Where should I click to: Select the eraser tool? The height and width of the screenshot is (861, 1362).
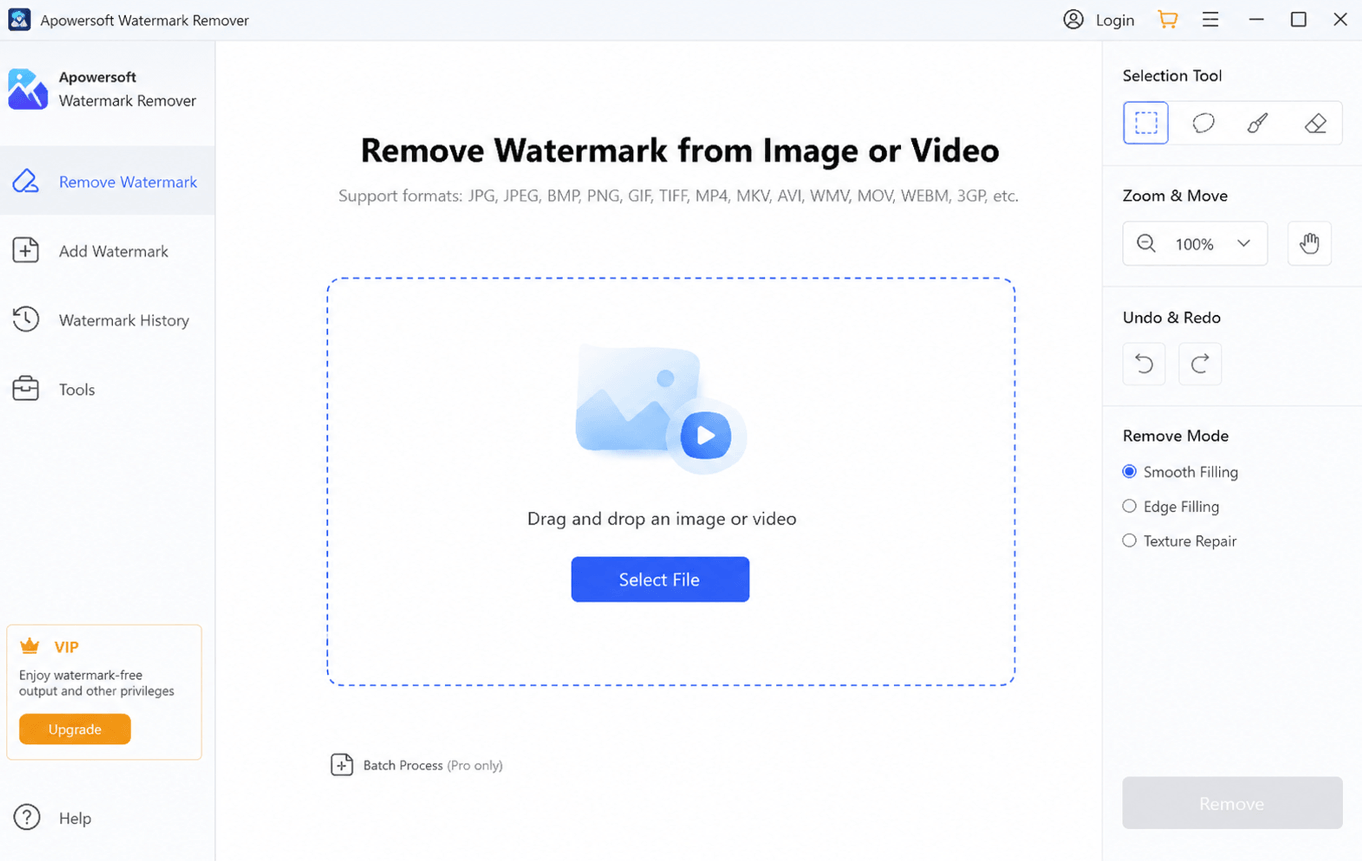pyautogui.click(x=1315, y=123)
